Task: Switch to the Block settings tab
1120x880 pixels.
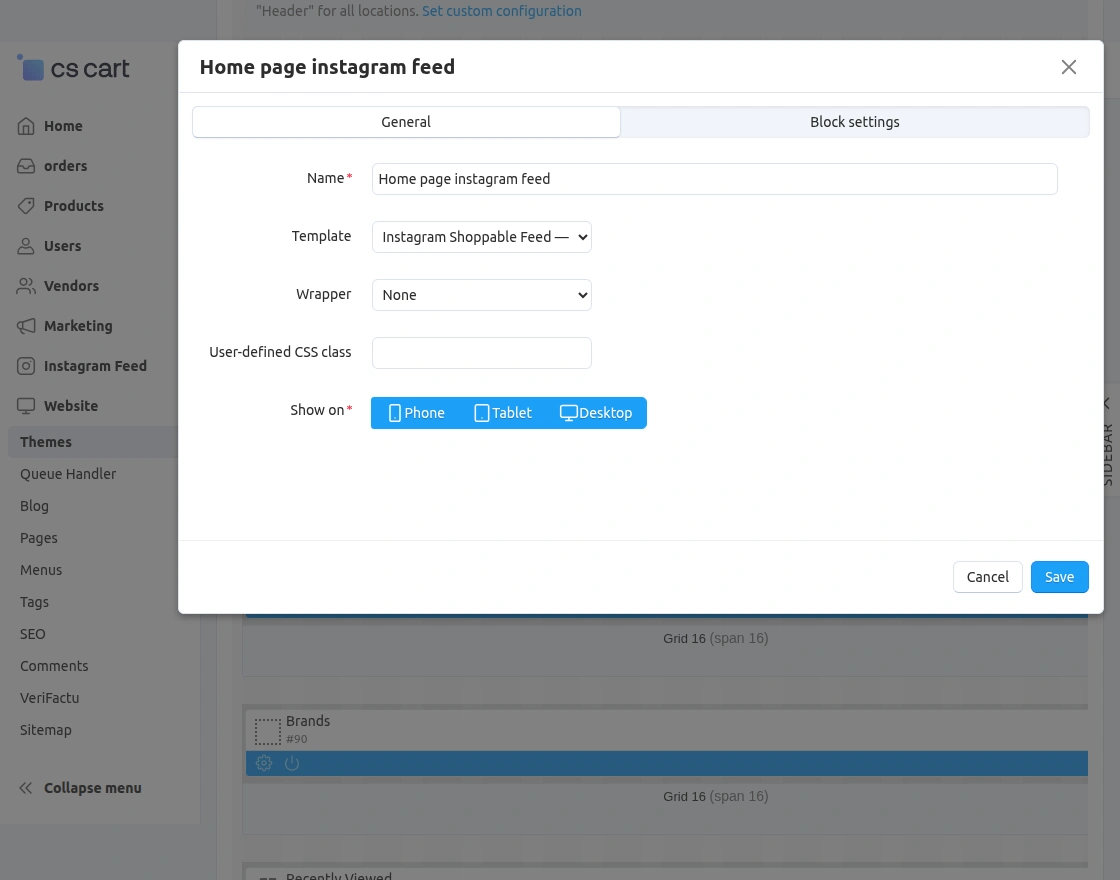Action: coord(854,122)
